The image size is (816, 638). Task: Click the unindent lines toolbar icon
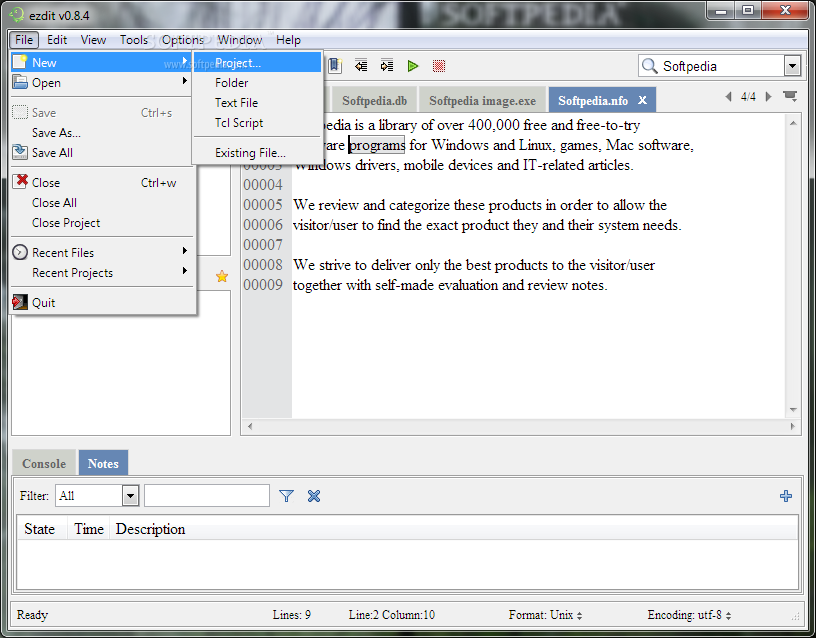[361, 66]
